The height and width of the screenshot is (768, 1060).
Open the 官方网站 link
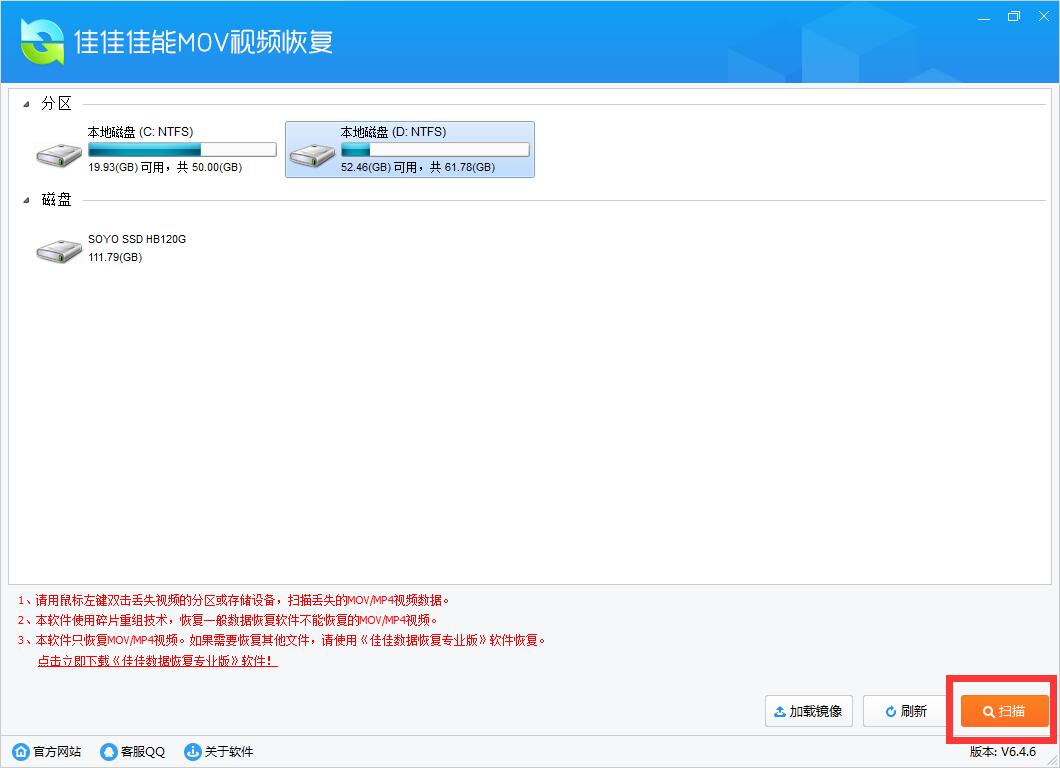pos(57,751)
